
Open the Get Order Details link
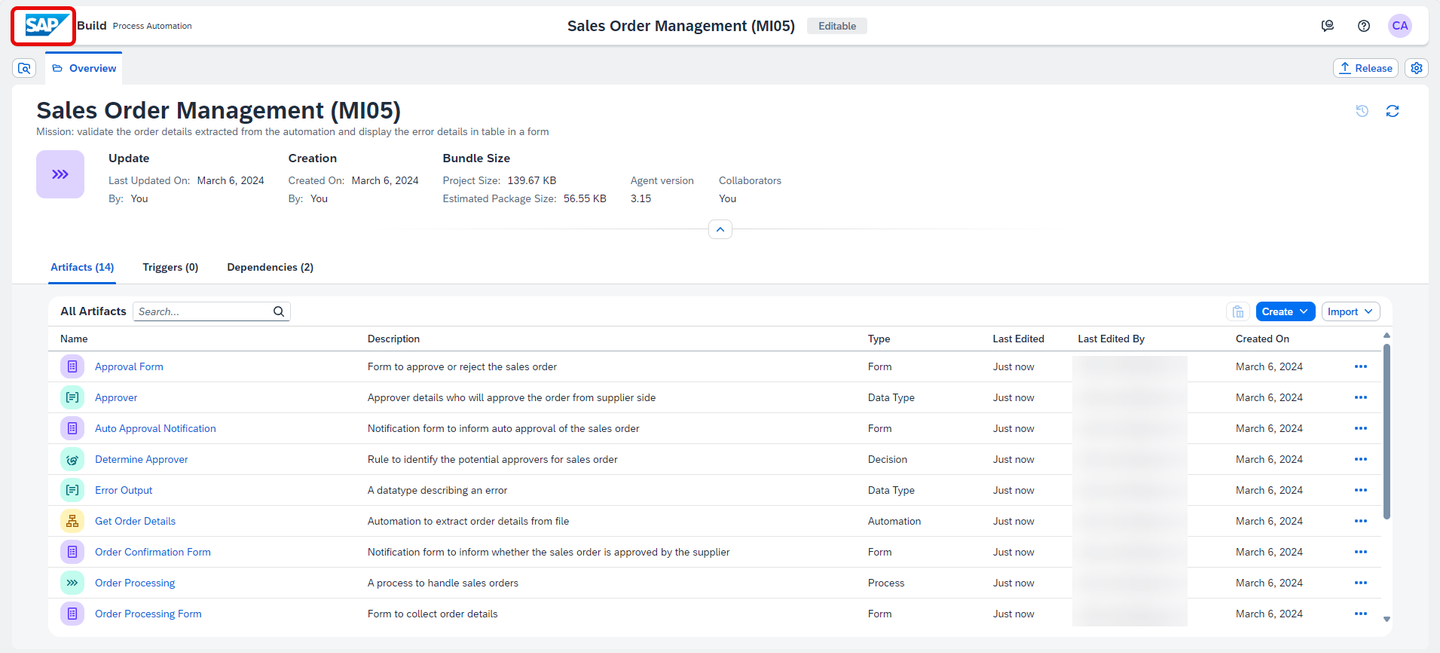[x=135, y=521]
